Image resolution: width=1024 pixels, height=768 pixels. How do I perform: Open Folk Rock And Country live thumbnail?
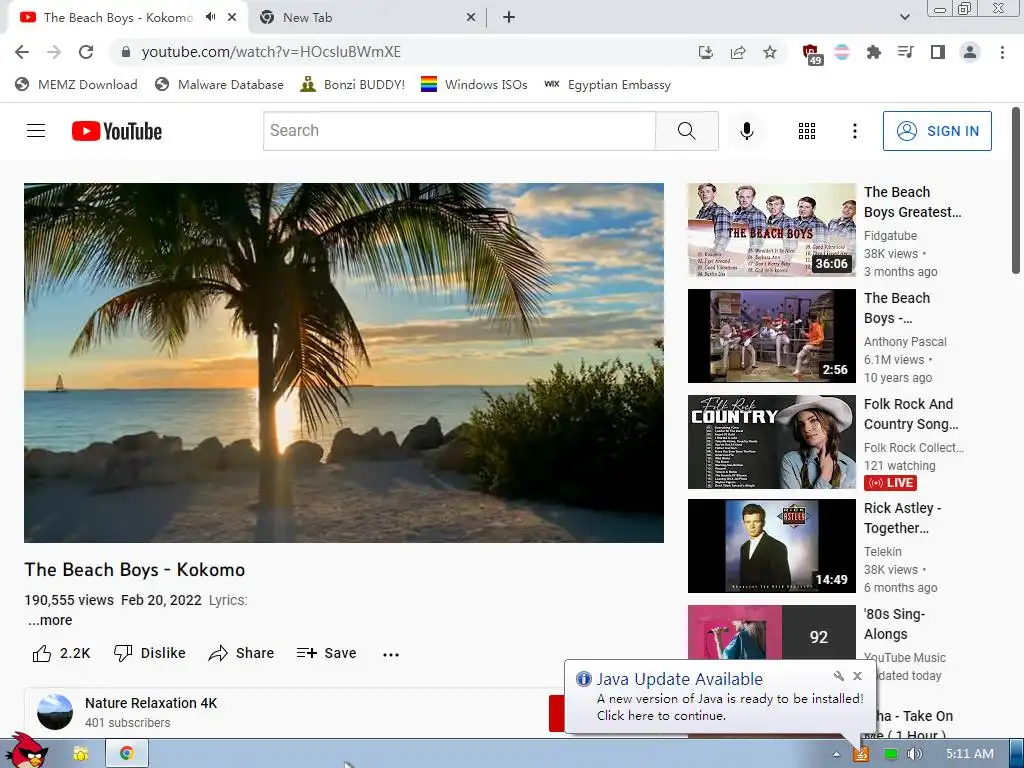(771, 441)
